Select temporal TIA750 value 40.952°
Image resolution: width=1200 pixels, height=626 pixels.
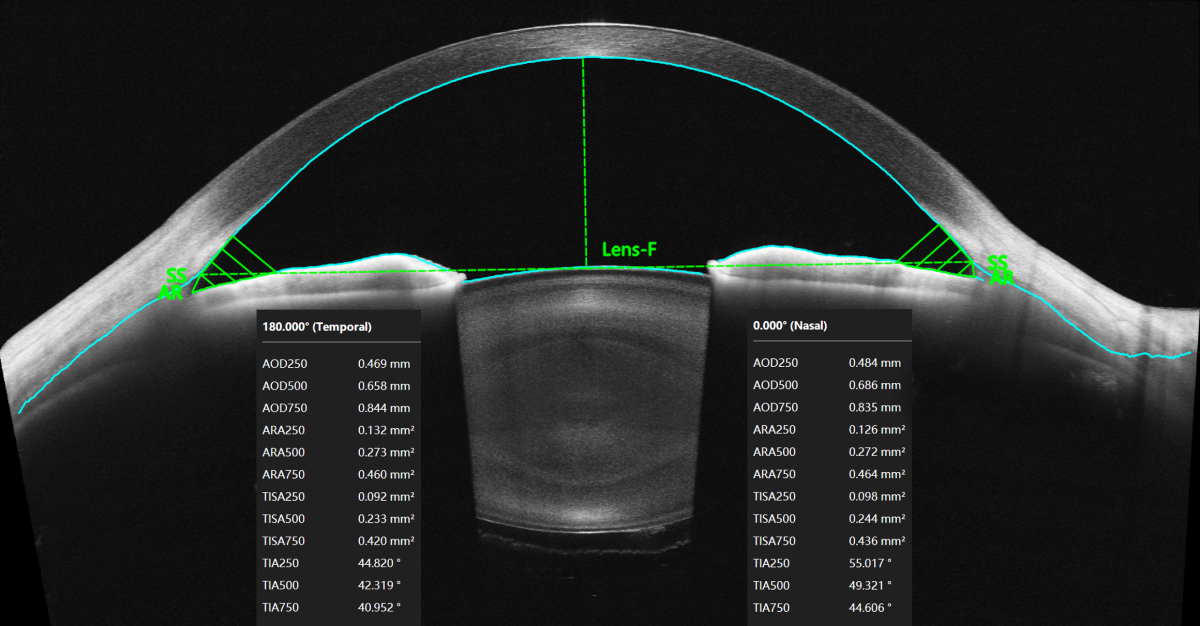click(x=379, y=607)
